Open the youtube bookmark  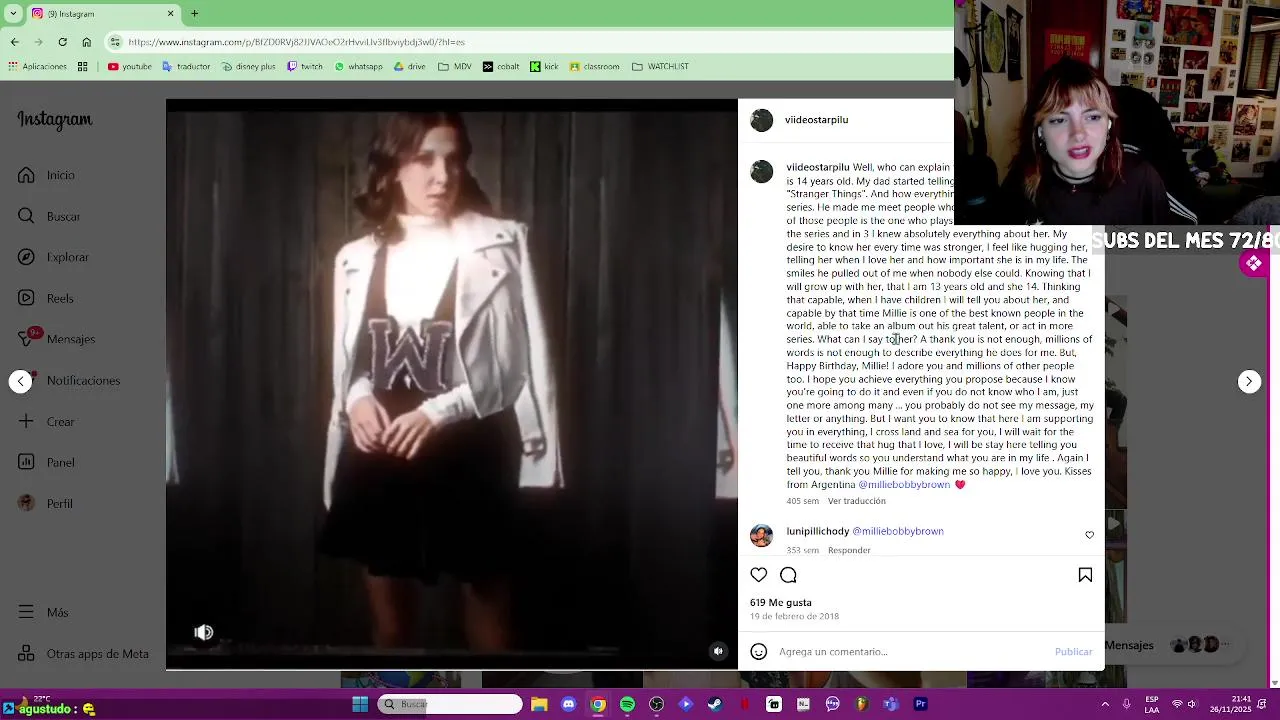tap(130, 67)
